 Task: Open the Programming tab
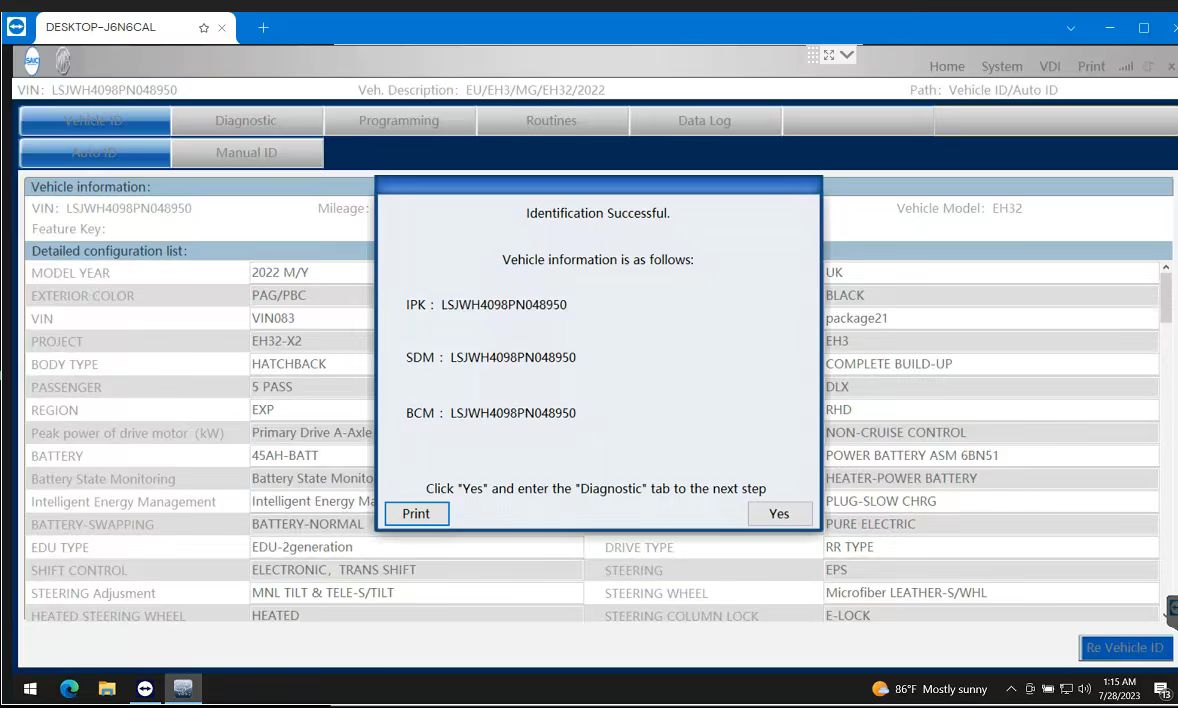coord(400,120)
